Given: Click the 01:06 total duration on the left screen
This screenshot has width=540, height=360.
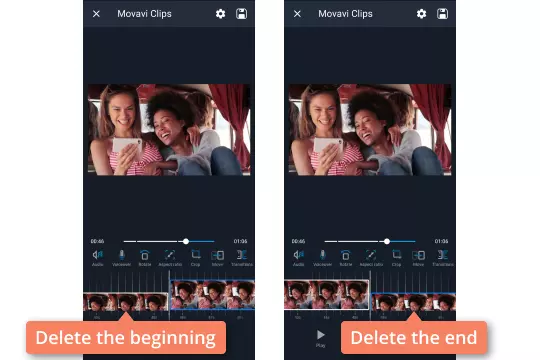Looking at the screenshot, I should pos(240,241).
